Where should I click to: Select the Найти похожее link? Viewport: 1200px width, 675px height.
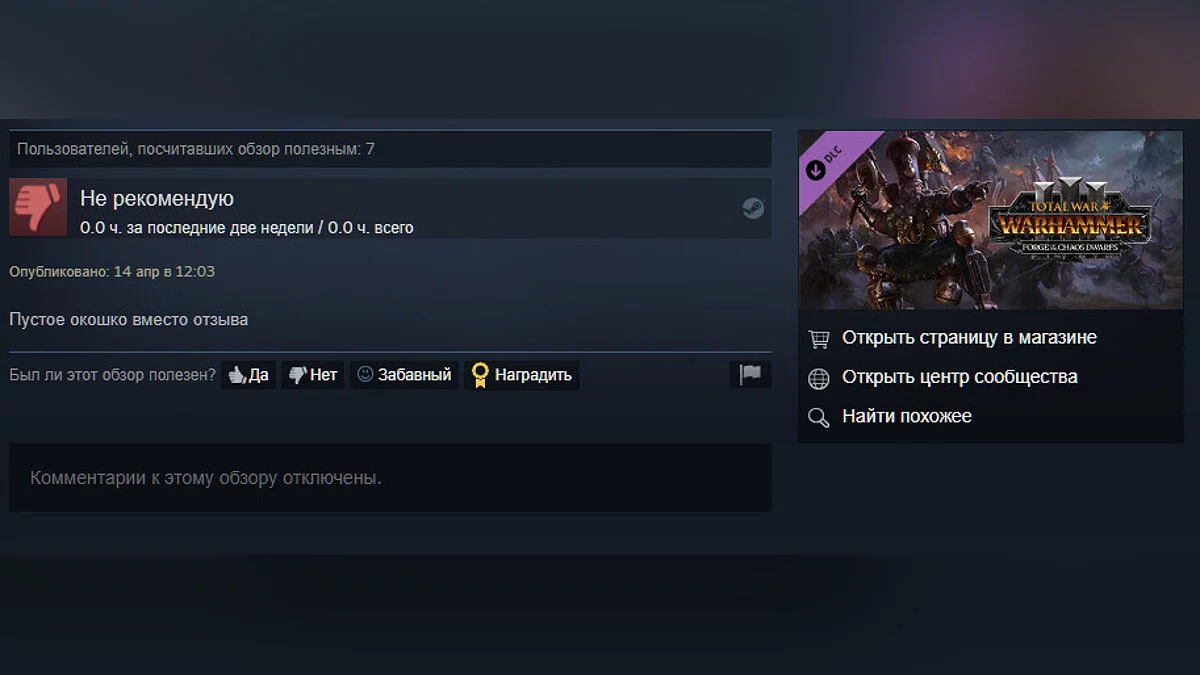907,416
